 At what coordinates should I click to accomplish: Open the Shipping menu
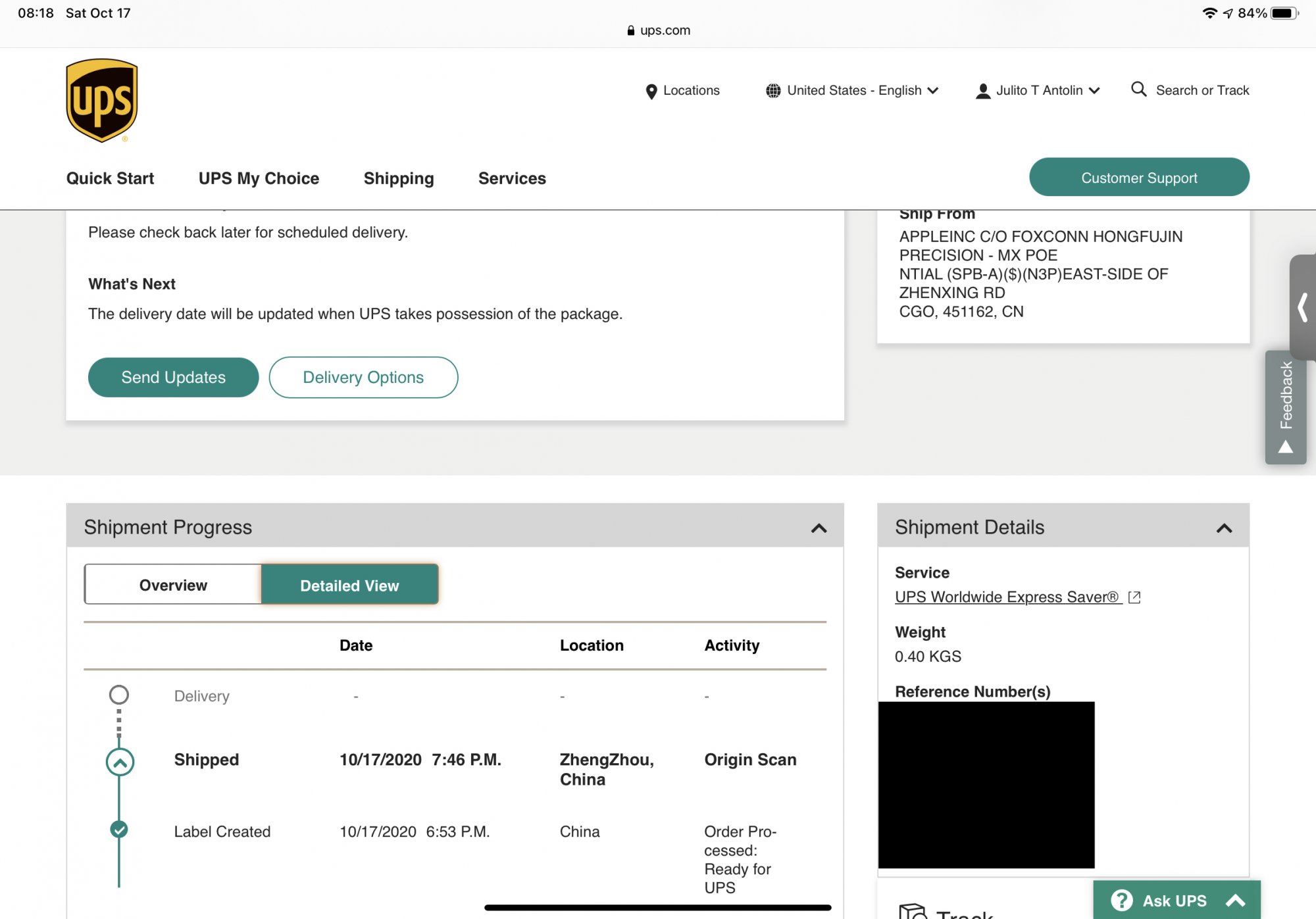click(399, 178)
